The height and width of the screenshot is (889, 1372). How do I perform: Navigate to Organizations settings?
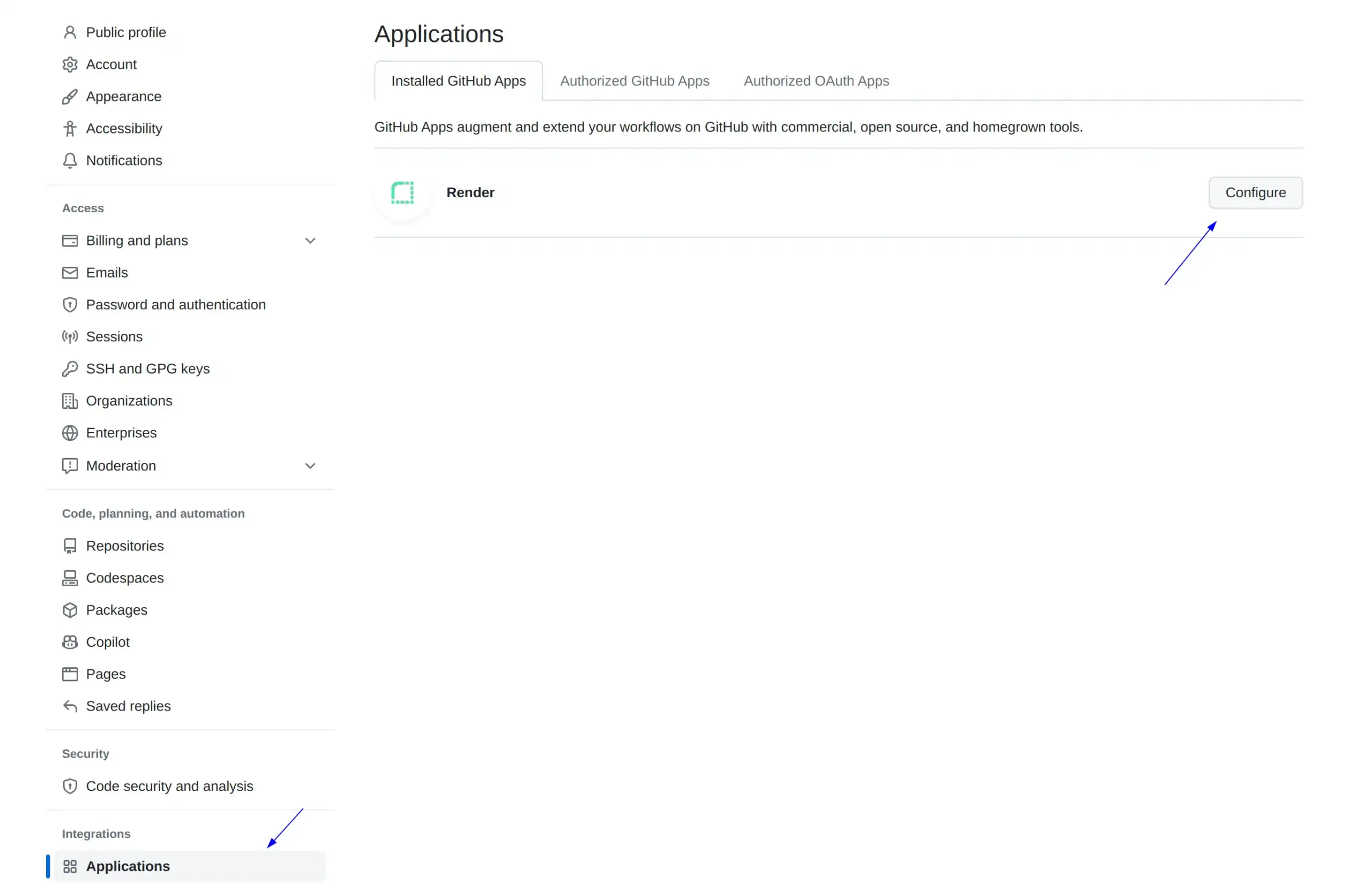(x=129, y=400)
